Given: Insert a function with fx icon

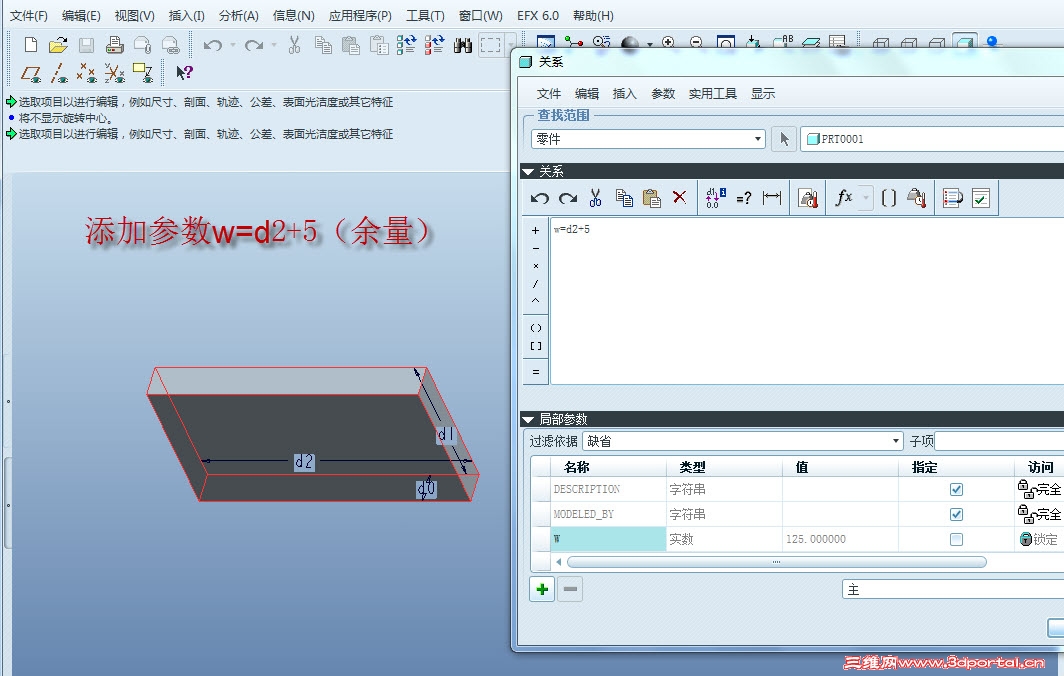Looking at the screenshot, I should (x=843, y=198).
